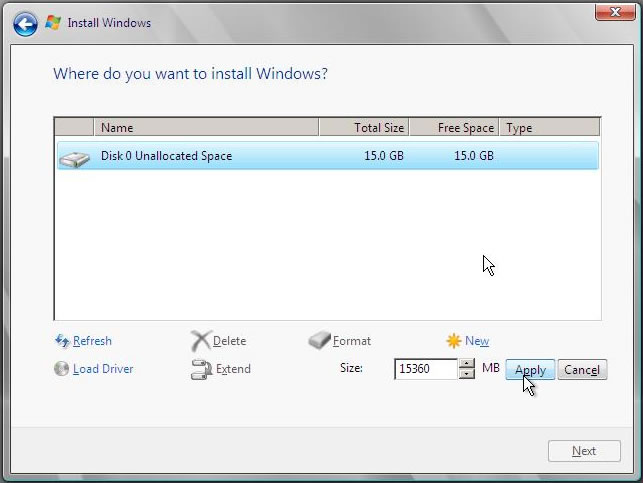Image resolution: width=643 pixels, height=483 pixels.
Task: Cancel the new partition size entry
Action: [581, 370]
